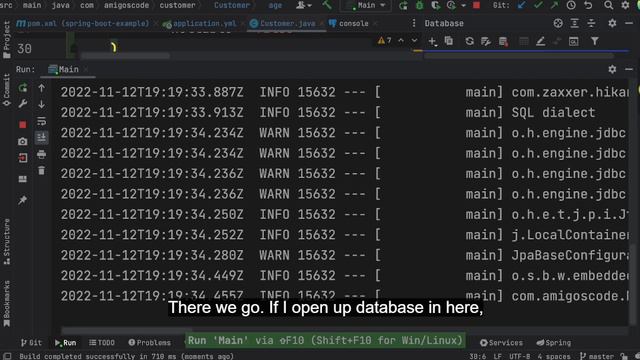Open the wrench run configuration settings icon
640x360 pixels.
pyautogui.click(x=23, y=104)
